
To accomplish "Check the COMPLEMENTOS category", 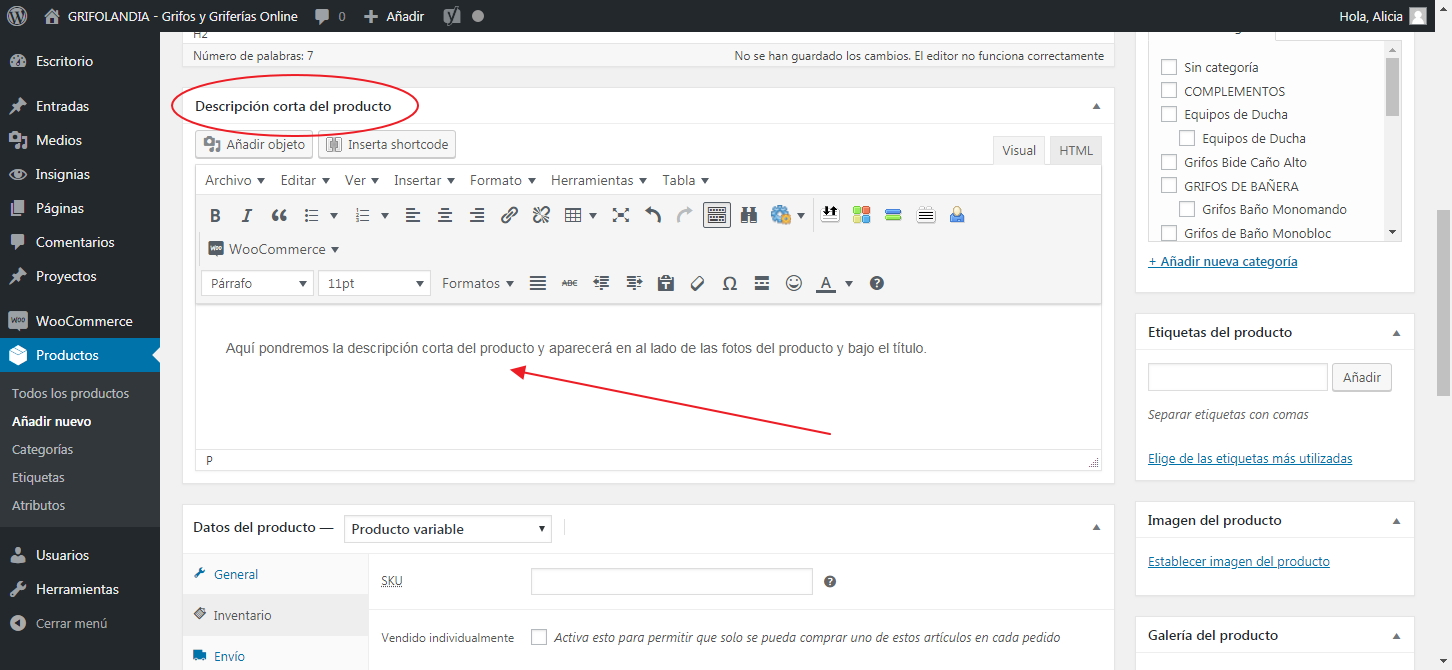I will 1168,91.
